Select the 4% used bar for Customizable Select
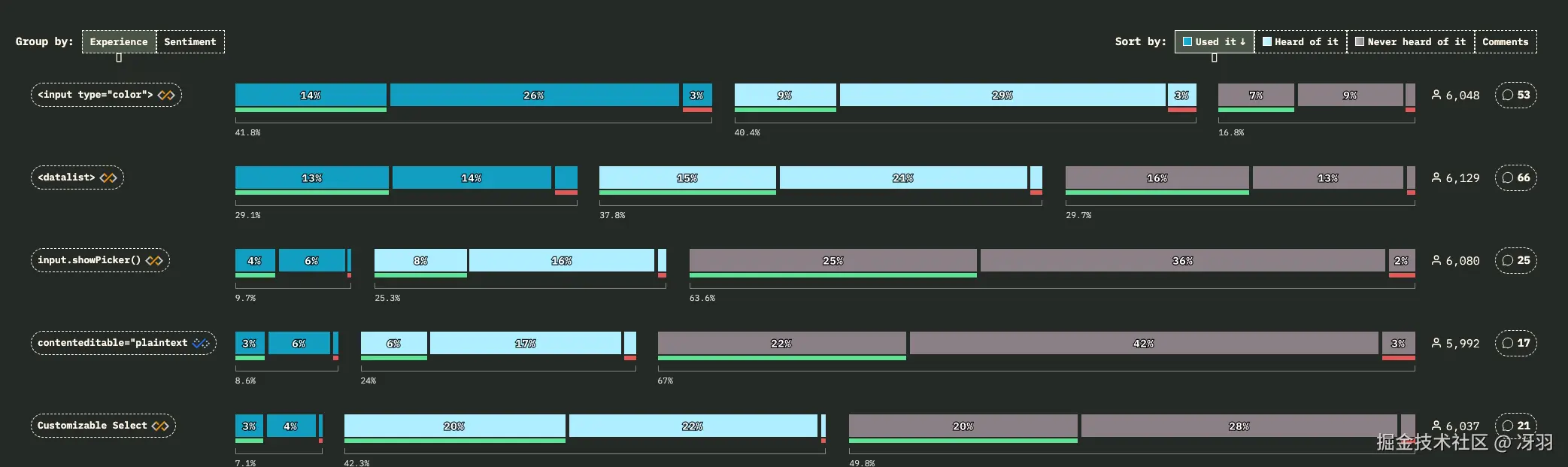Image resolution: width=1568 pixels, height=467 pixels. [291, 426]
